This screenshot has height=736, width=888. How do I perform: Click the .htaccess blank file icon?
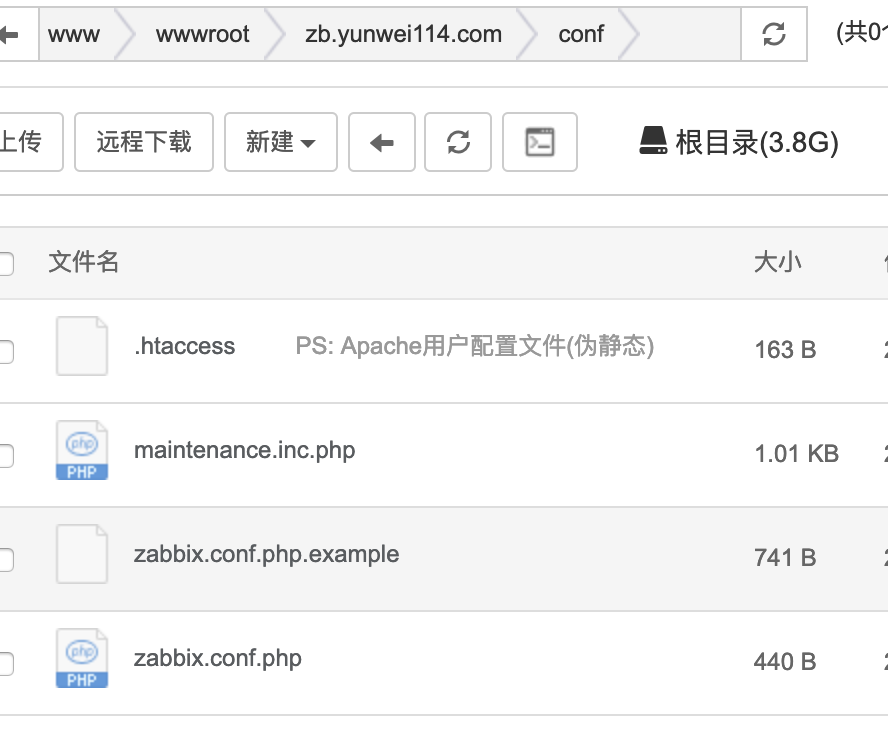(x=82, y=346)
